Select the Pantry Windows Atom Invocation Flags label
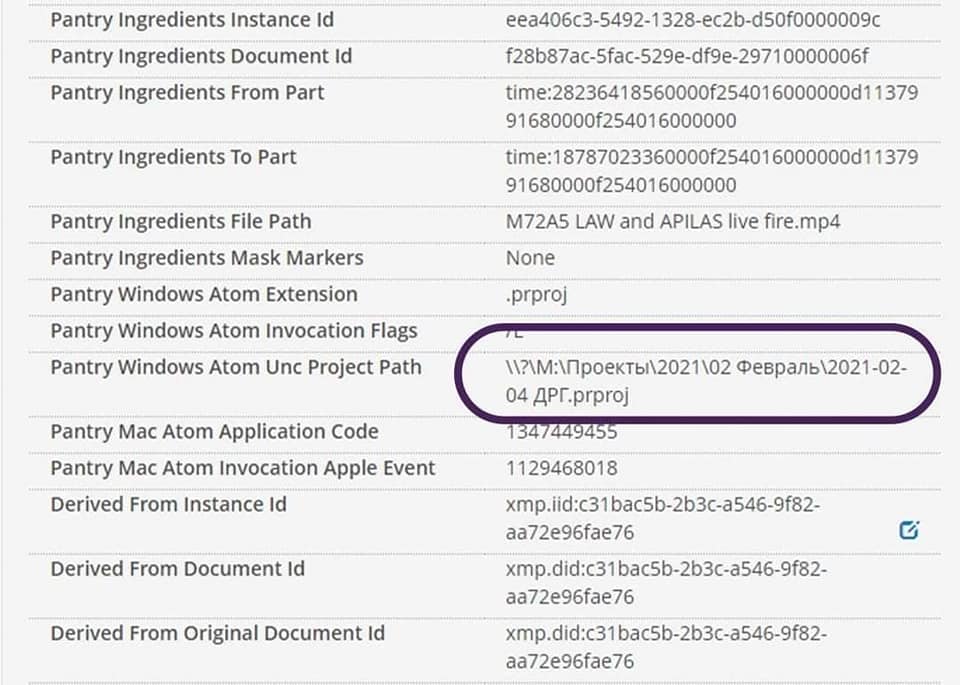This screenshot has height=685, width=960. (x=234, y=331)
